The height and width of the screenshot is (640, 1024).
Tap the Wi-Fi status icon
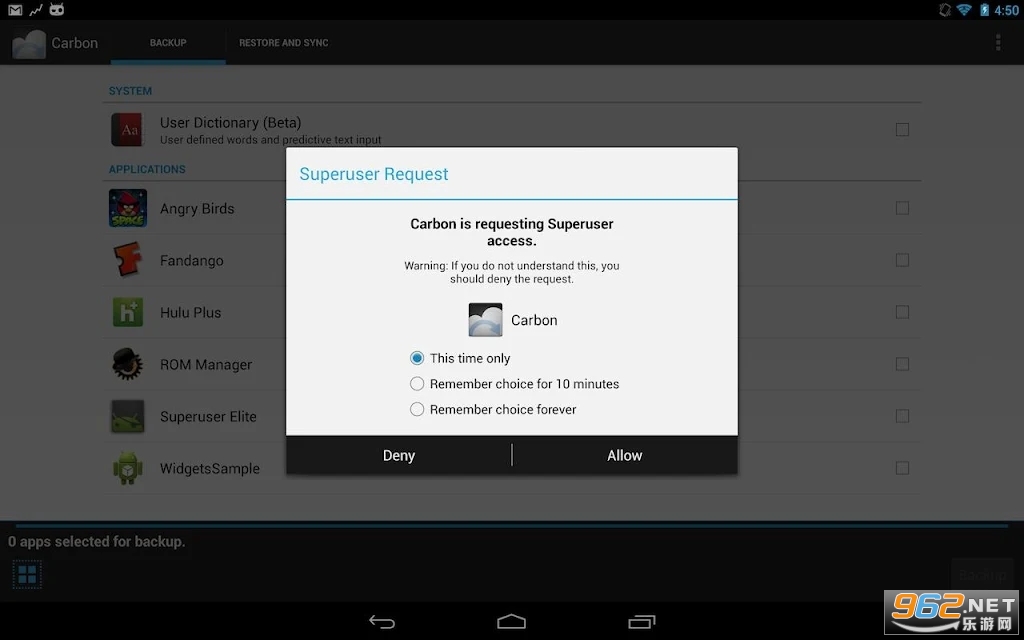click(964, 10)
